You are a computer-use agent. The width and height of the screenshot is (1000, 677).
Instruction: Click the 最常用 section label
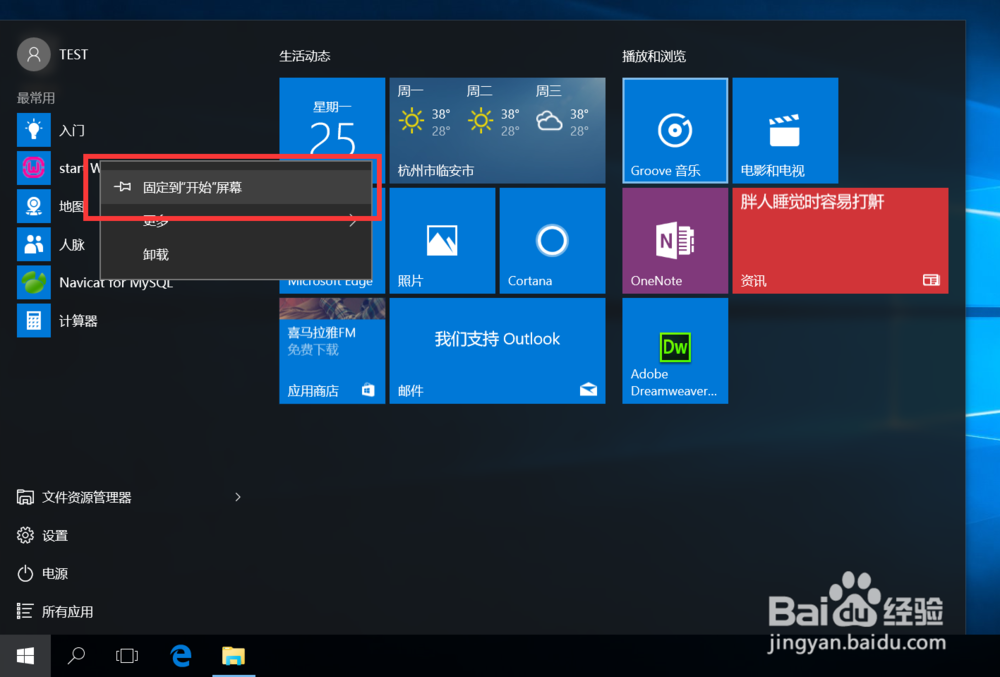point(36,98)
